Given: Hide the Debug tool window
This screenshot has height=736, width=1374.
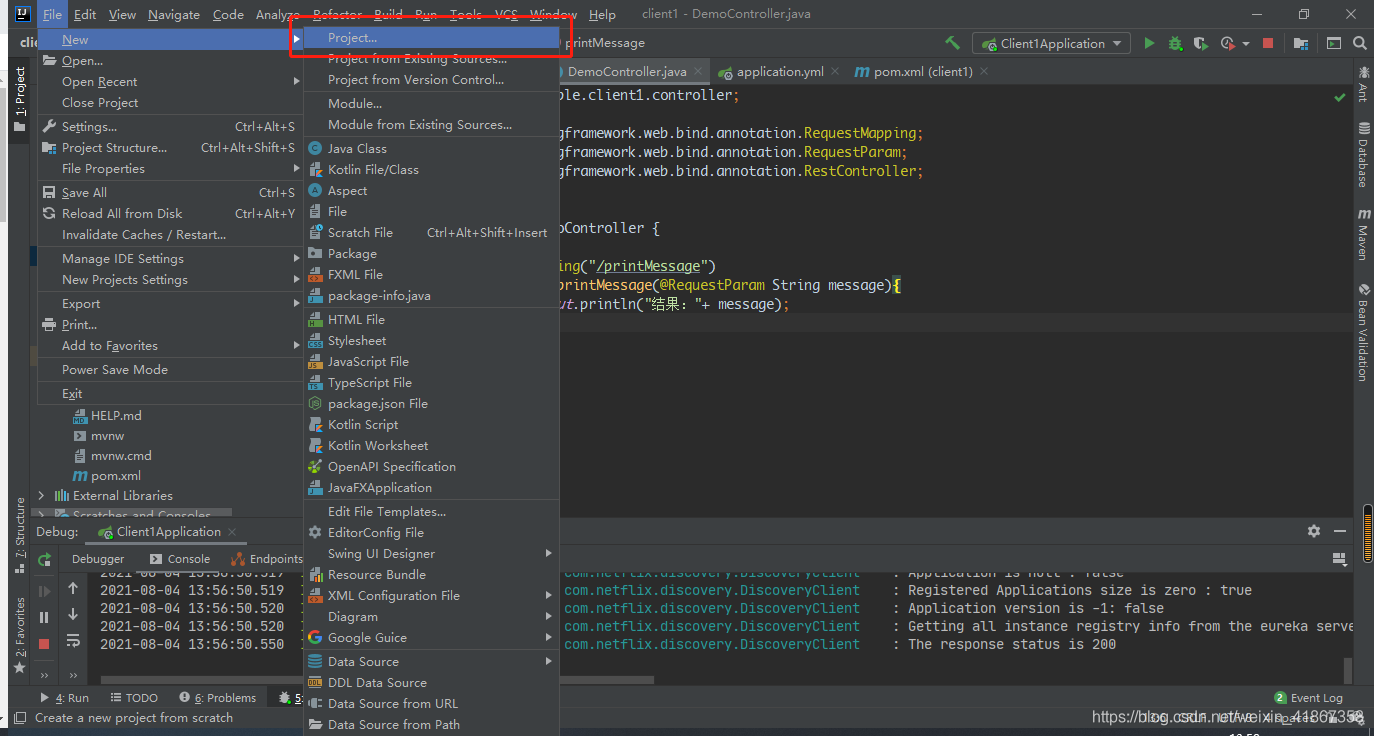Looking at the screenshot, I should pyautogui.click(x=1340, y=531).
